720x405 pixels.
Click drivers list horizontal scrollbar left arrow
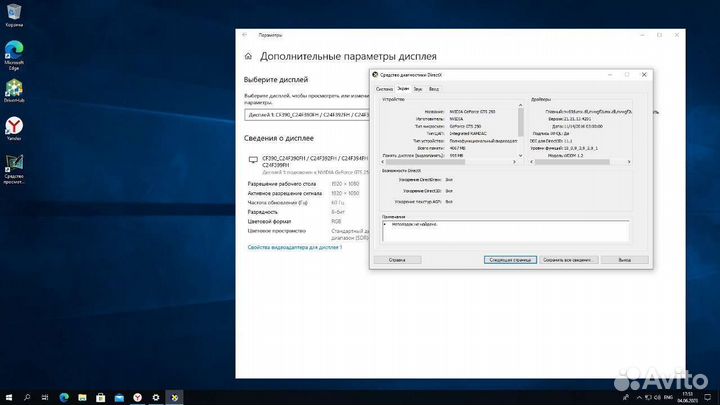(x=532, y=162)
